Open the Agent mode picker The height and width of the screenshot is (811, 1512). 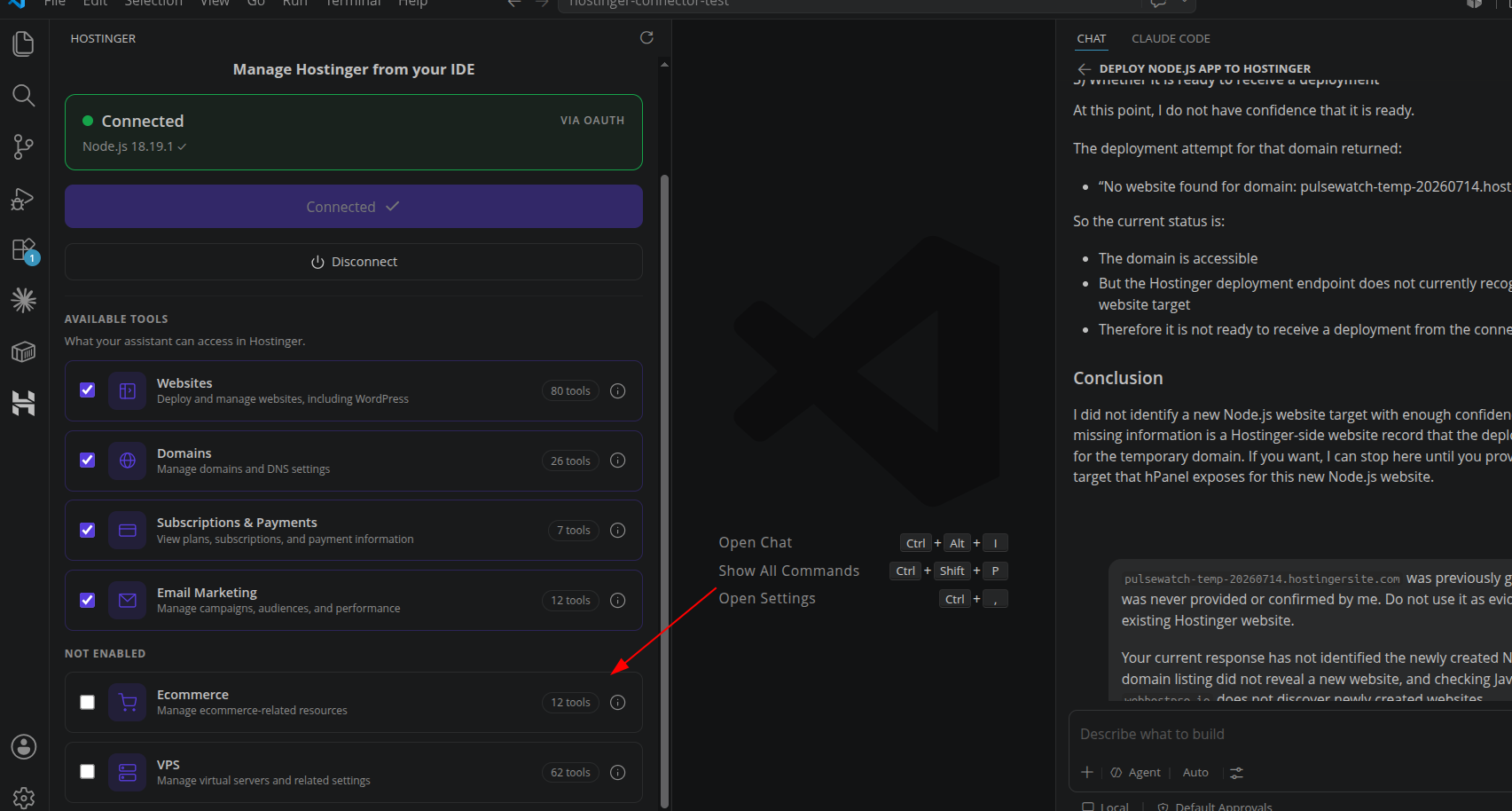pyautogui.click(x=1136, y=773)
